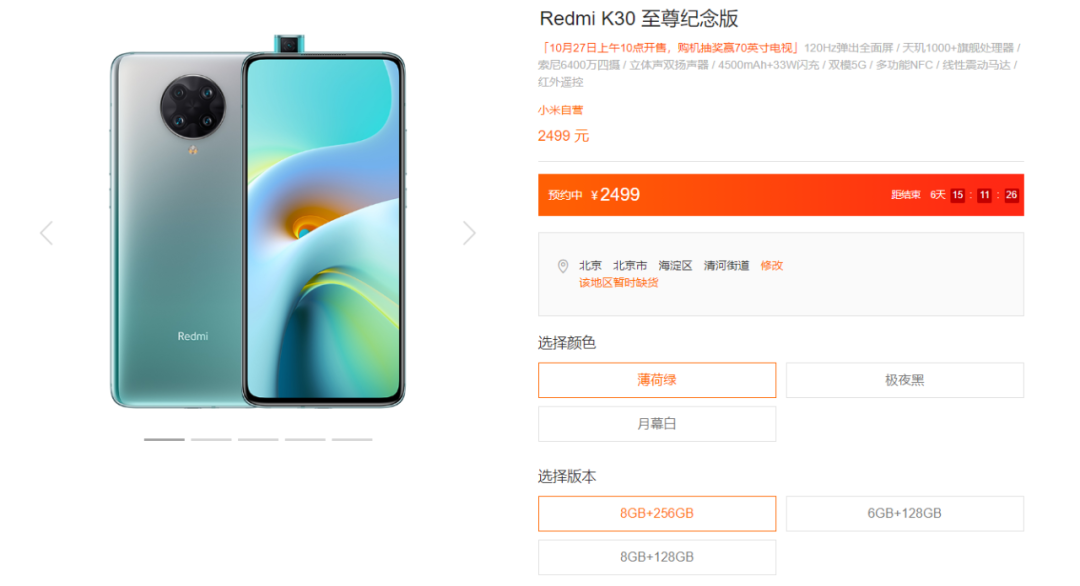1080x586 pixels.
Task: Click the 距结束 countdown timer
Action: tap(954, 195)
